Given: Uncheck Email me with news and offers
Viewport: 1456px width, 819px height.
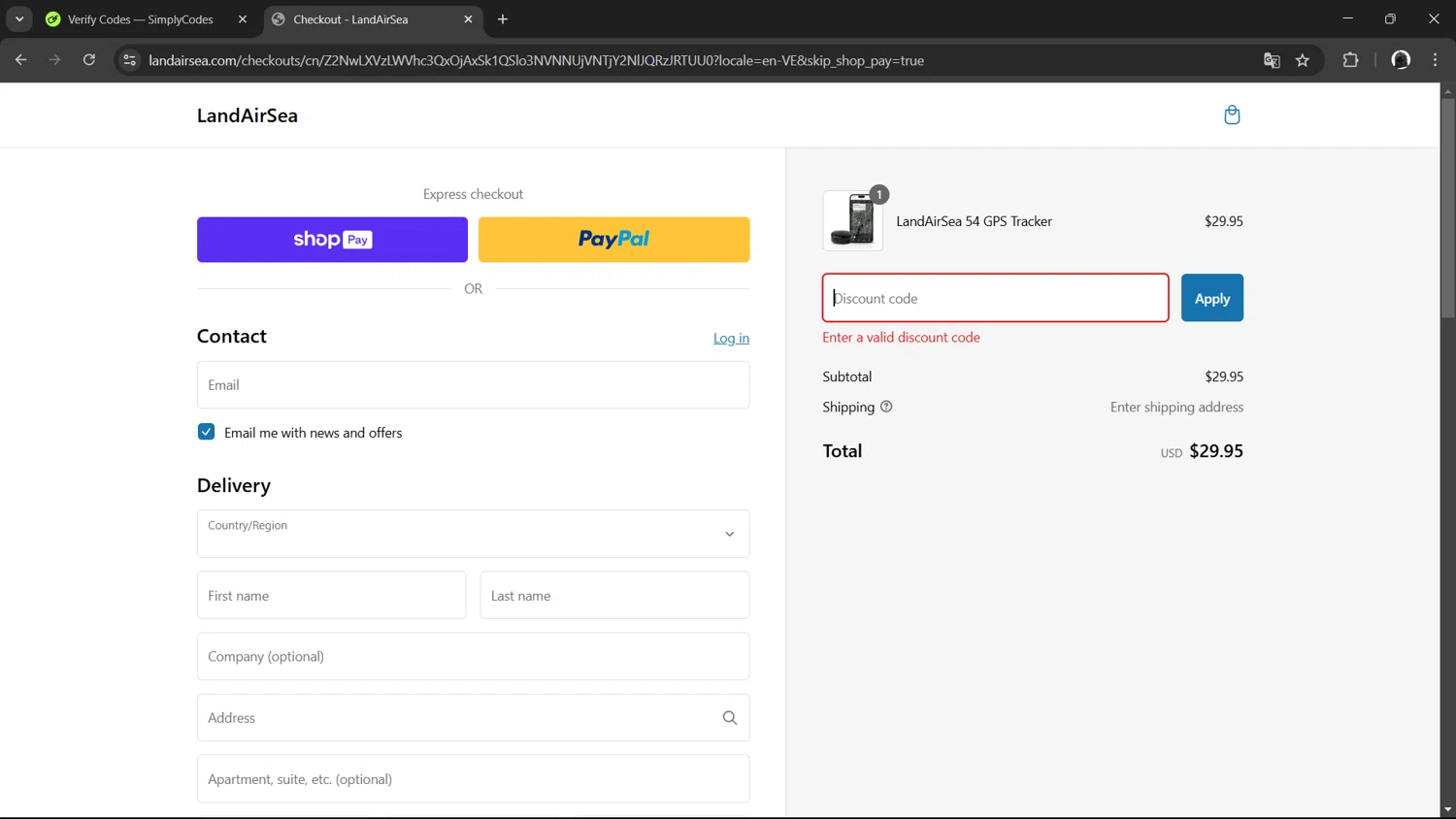Looking at the screenshot, I should [x=206, y=432].
